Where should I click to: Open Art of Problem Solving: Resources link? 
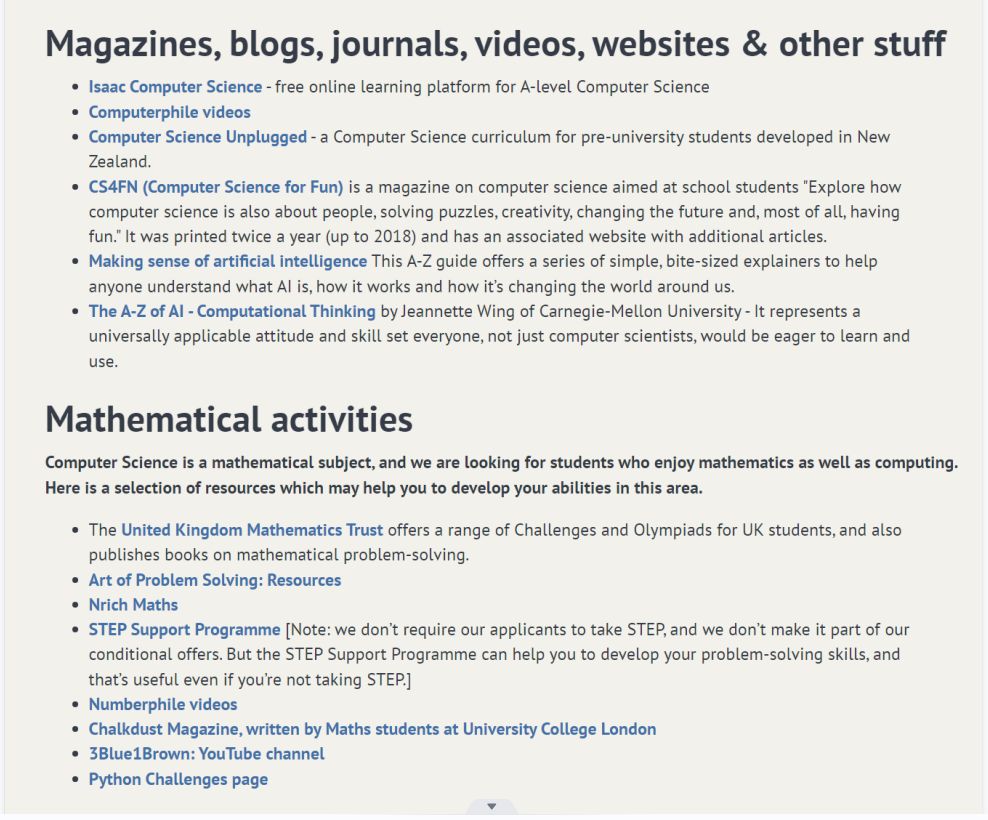214,580
